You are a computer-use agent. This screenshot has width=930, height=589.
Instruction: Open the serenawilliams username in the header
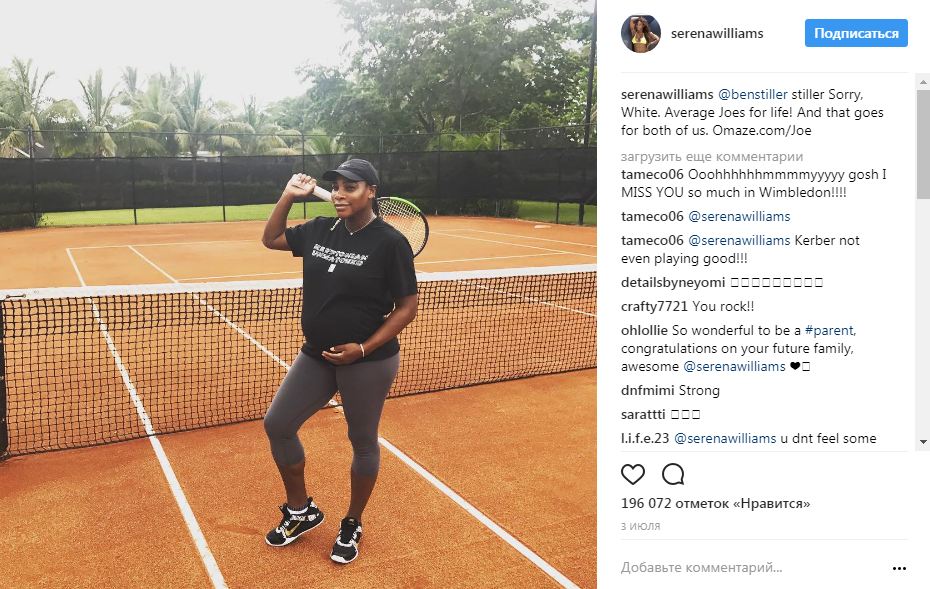tap(716, 34)
